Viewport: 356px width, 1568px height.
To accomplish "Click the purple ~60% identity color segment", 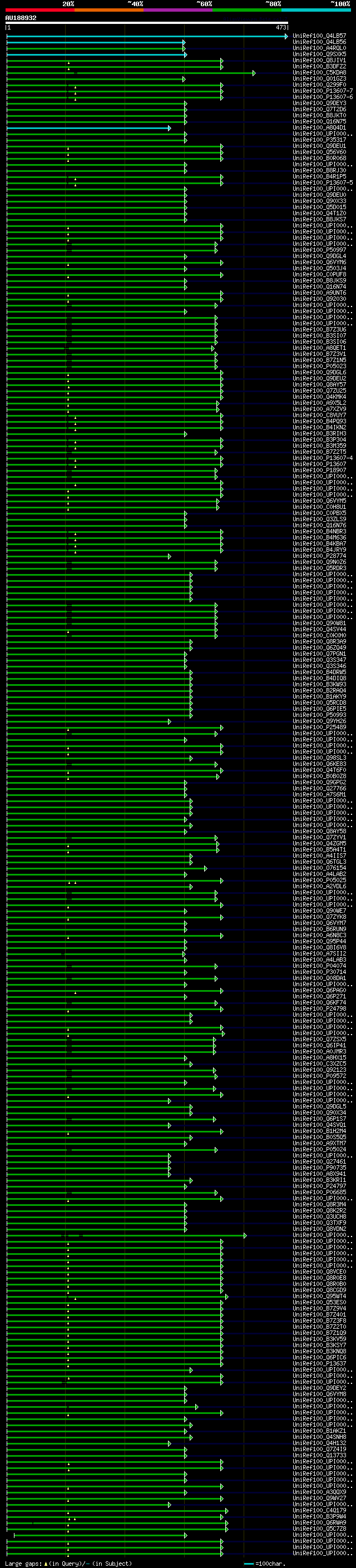I will (179, 10).
